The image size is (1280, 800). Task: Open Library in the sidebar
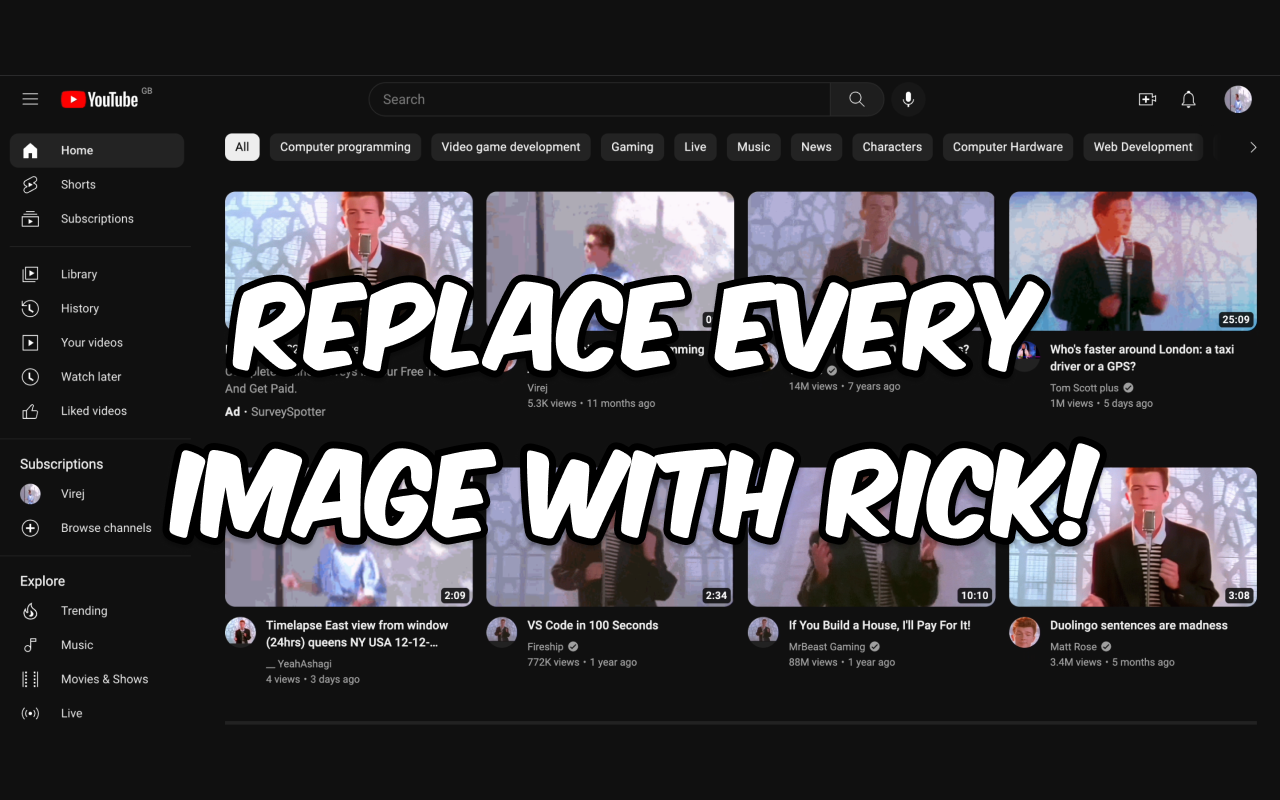(97, 274)
